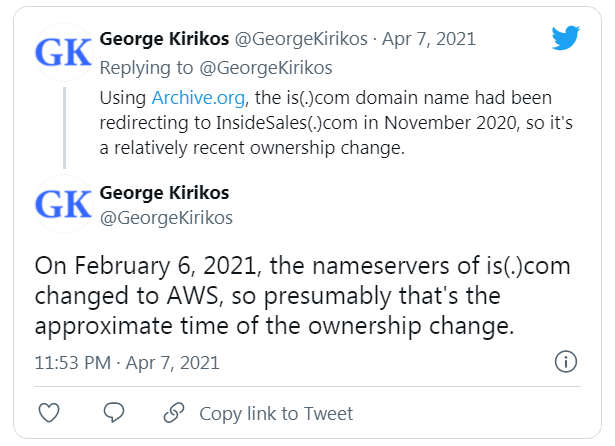Screen dimensions: 615x446
Task: Click the main tweet text about nameservers
Action: (302, 296)
